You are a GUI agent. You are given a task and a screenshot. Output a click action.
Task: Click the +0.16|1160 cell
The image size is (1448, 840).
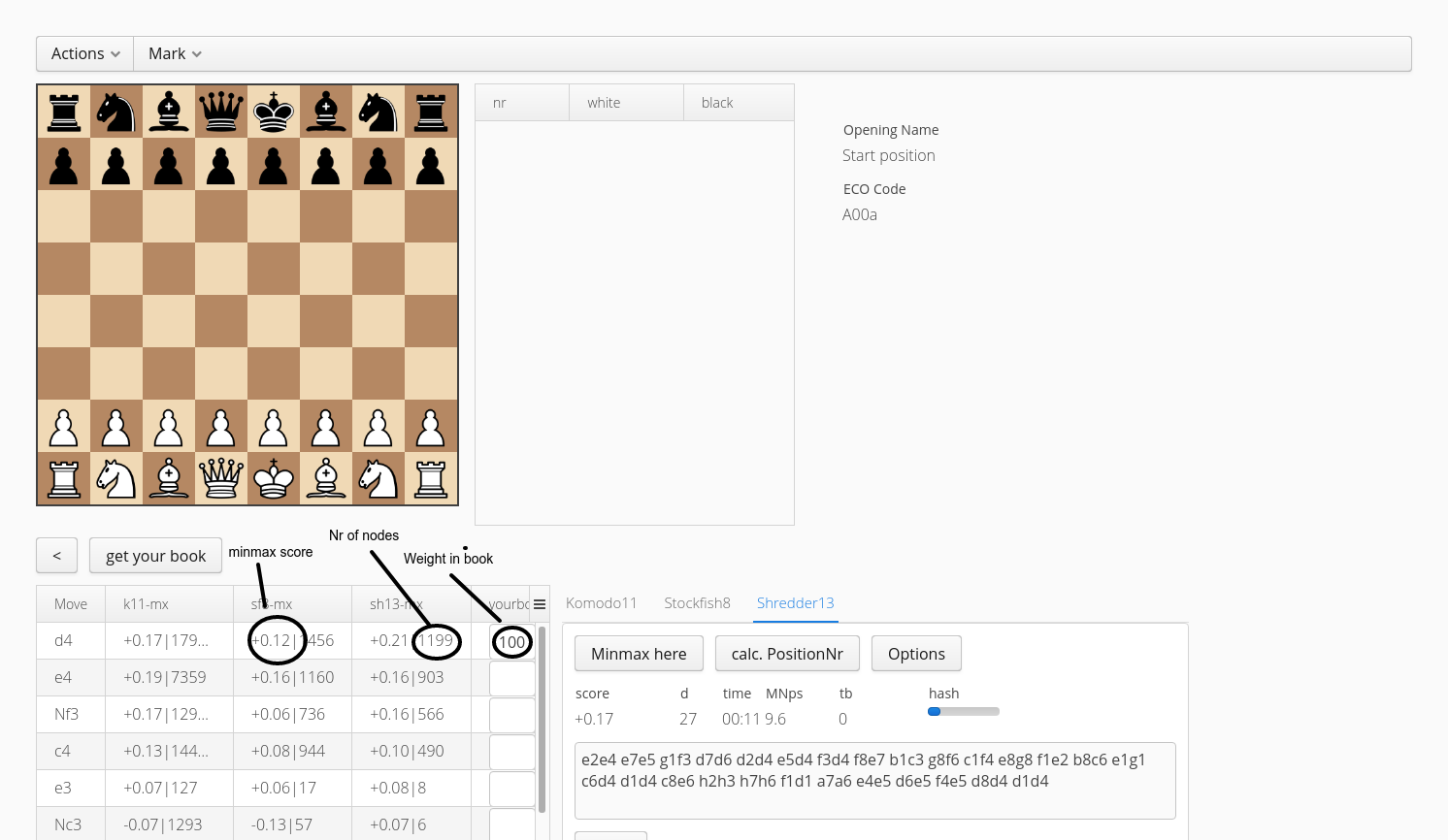[x=292, y=678]
